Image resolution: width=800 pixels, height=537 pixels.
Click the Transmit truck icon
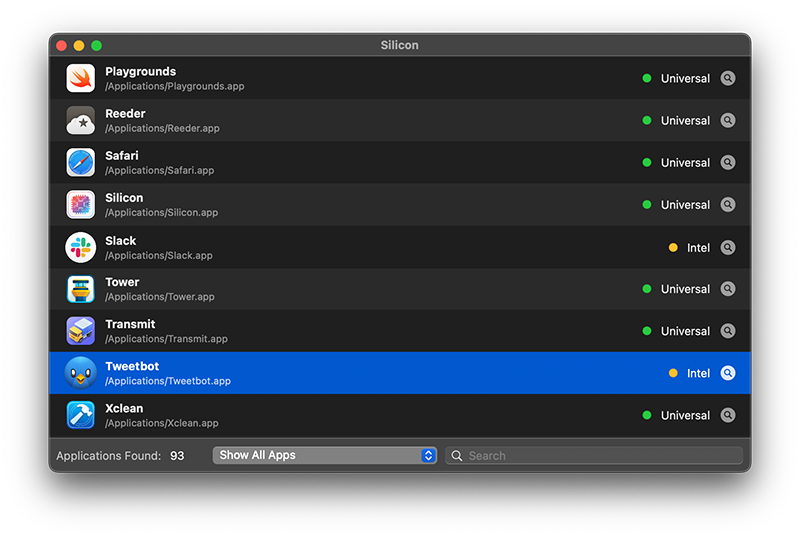coord(81,331)
